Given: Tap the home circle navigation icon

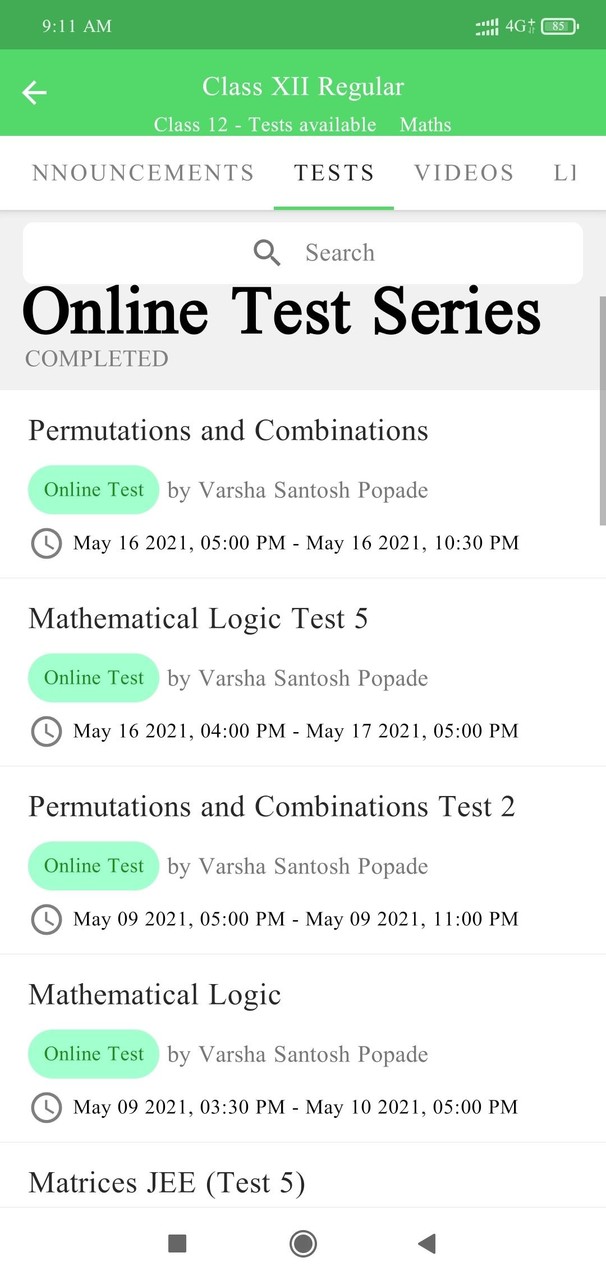Looking at the screenshot, I should coord(302,1243).
